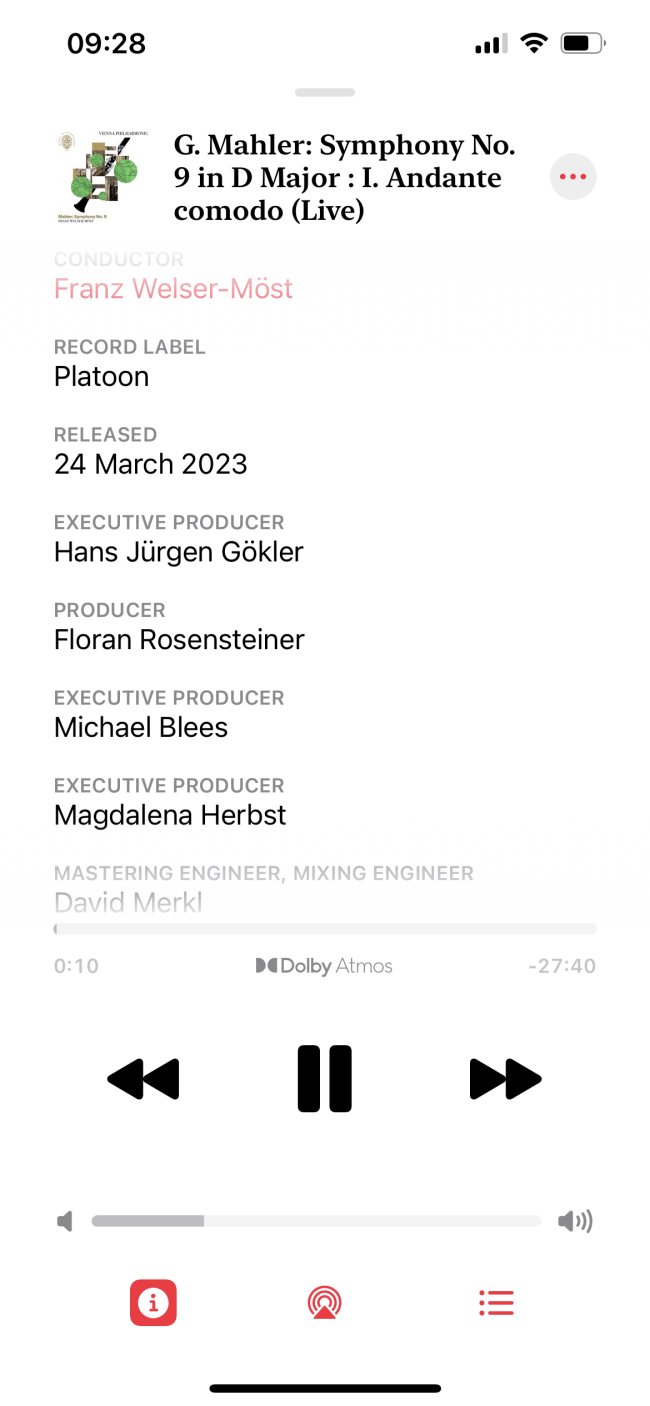Viewport: 650px width, 1406px height.
Task: Tap the loud volume speaker icon
Action: pos(575,1221)
